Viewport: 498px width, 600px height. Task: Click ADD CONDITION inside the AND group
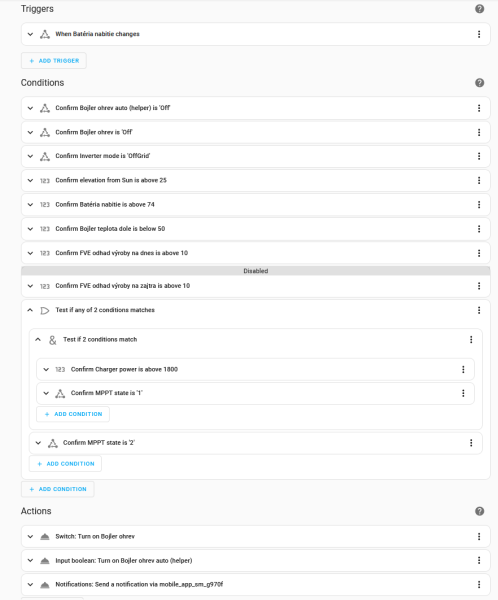[73, 414]
